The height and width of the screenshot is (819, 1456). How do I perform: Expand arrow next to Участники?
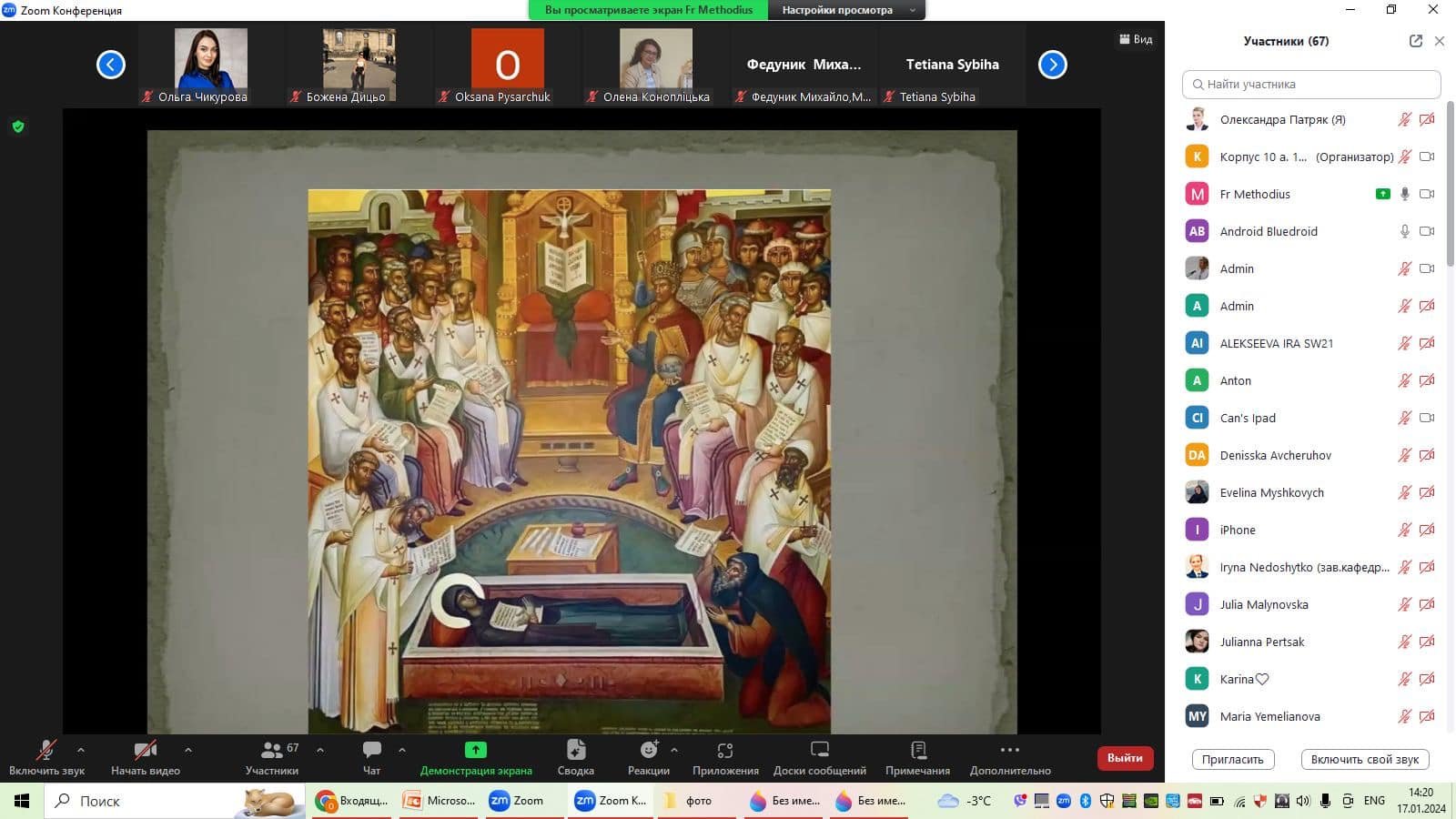coord(320,750)
